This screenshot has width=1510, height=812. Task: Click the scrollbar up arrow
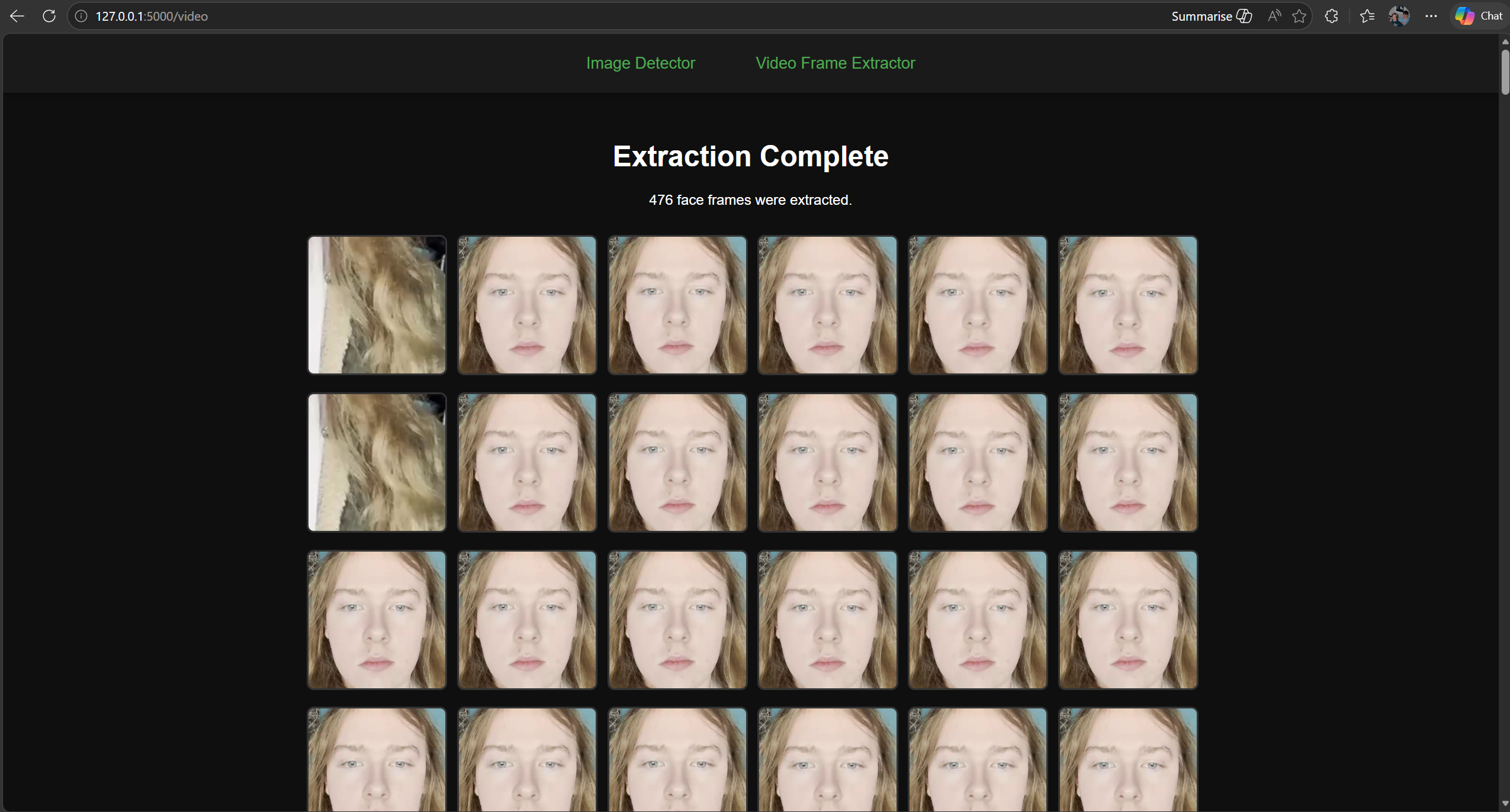click(1505, 41)
